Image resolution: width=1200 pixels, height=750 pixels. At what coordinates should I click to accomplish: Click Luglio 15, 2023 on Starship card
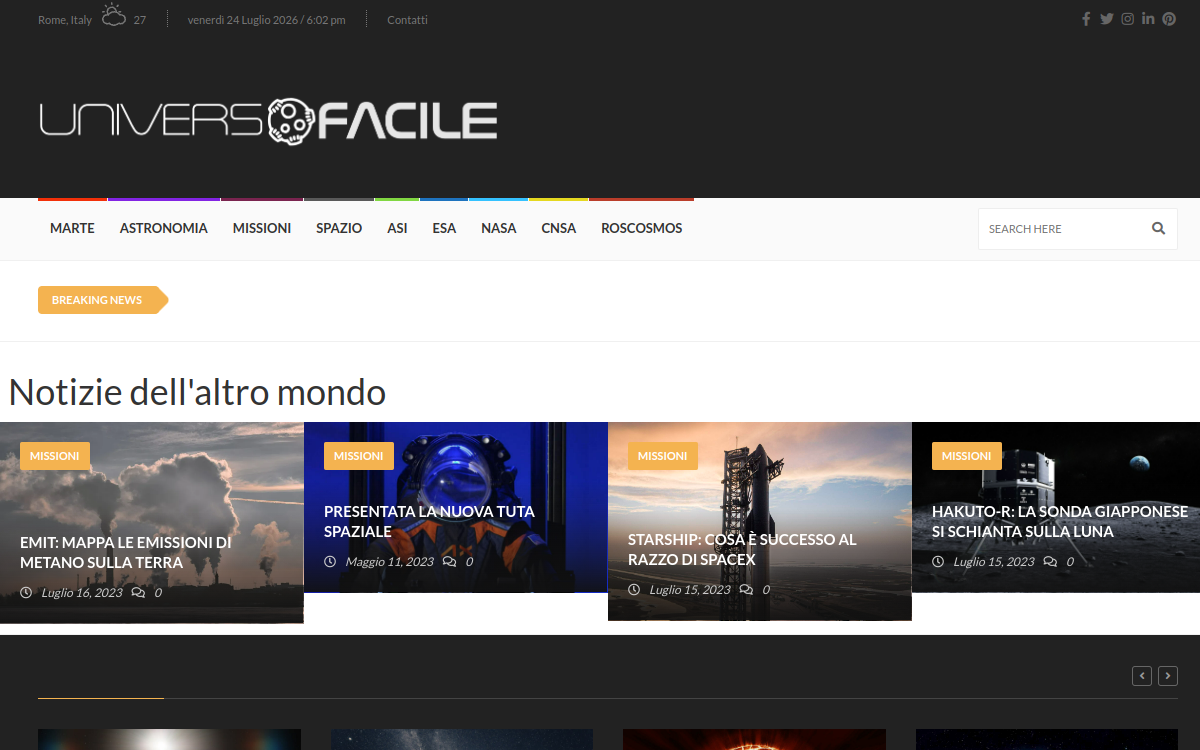690,590
